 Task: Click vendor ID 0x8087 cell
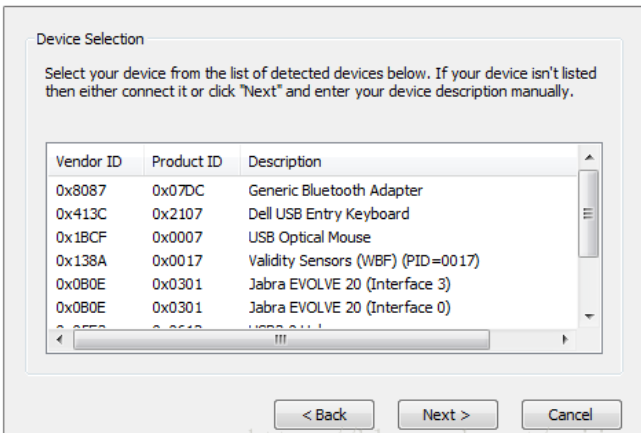(81, 190)
